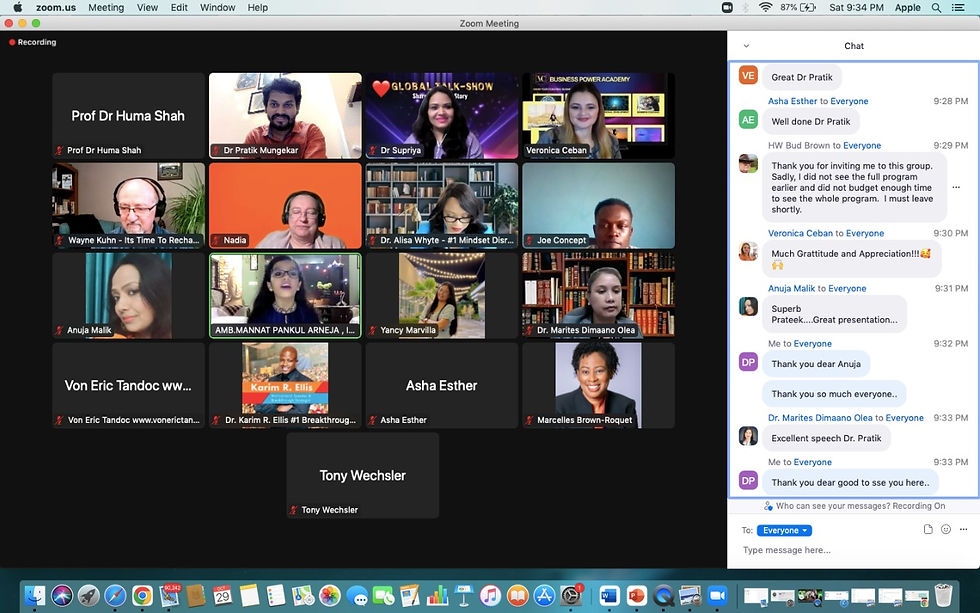Open the Wi-Fi status menu

point(765,7)
